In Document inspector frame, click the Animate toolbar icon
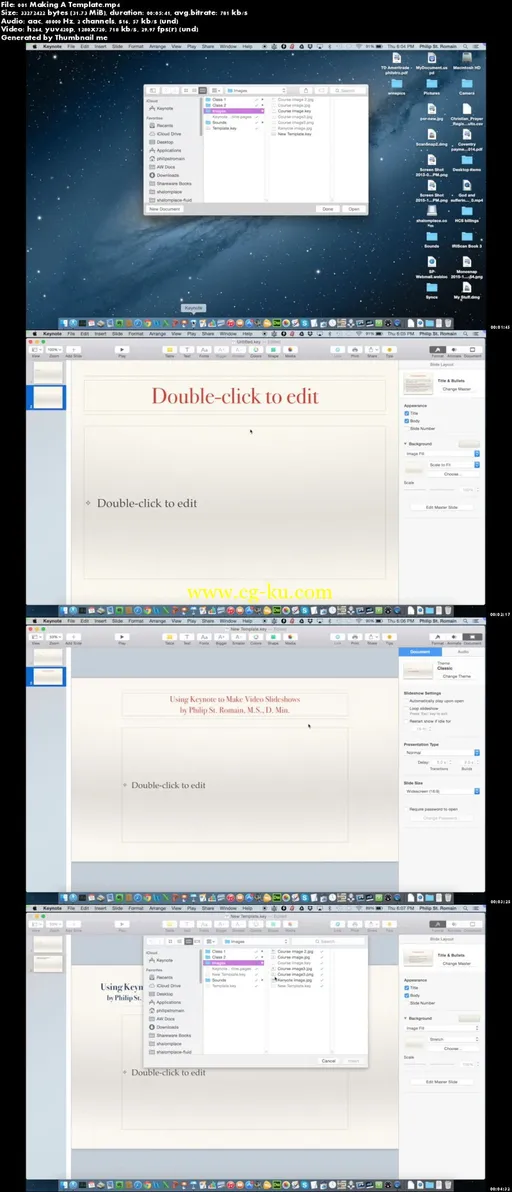This screenshot has width=512, height=1192. 454,637
